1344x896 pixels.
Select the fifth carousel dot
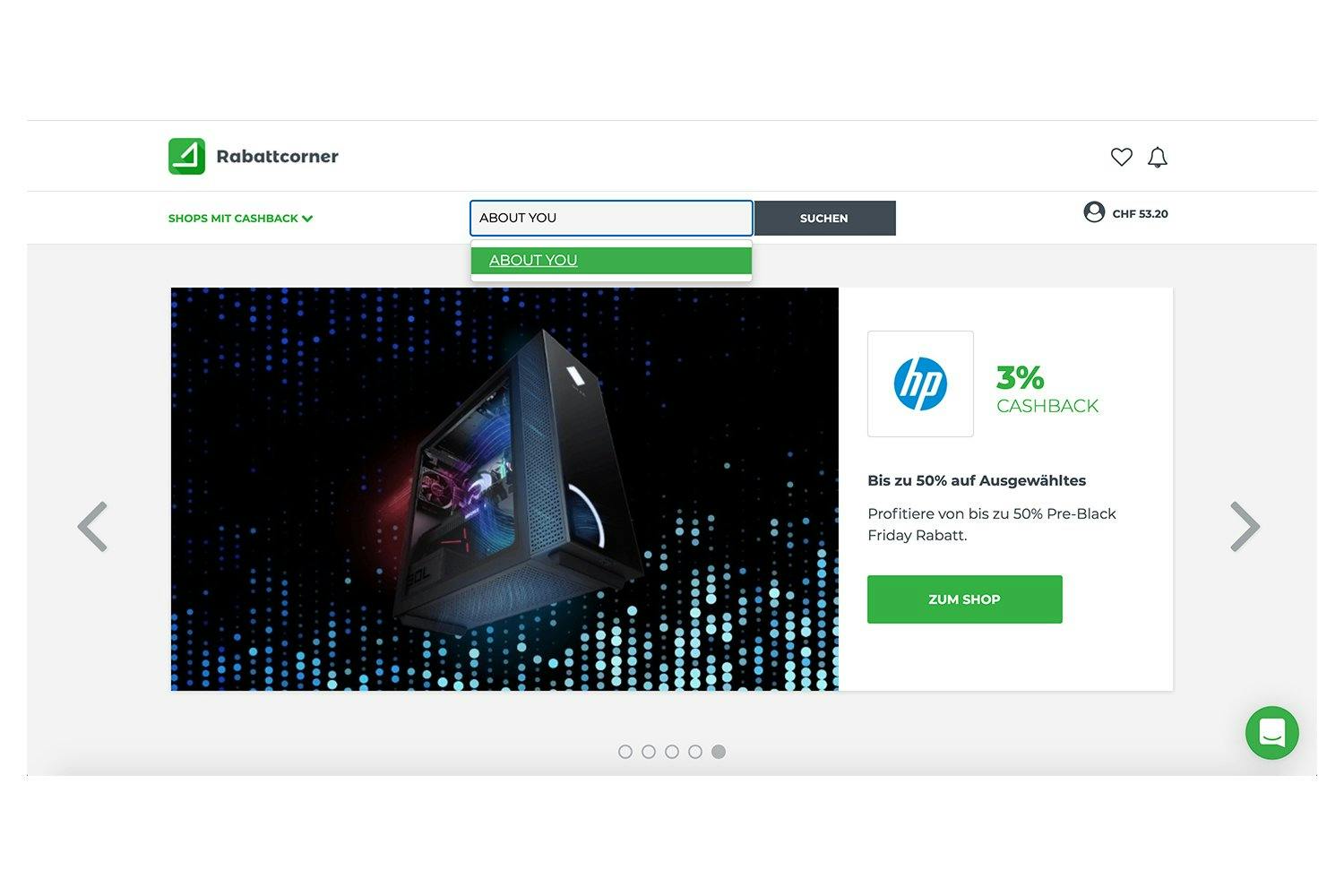tap(719, 752)
